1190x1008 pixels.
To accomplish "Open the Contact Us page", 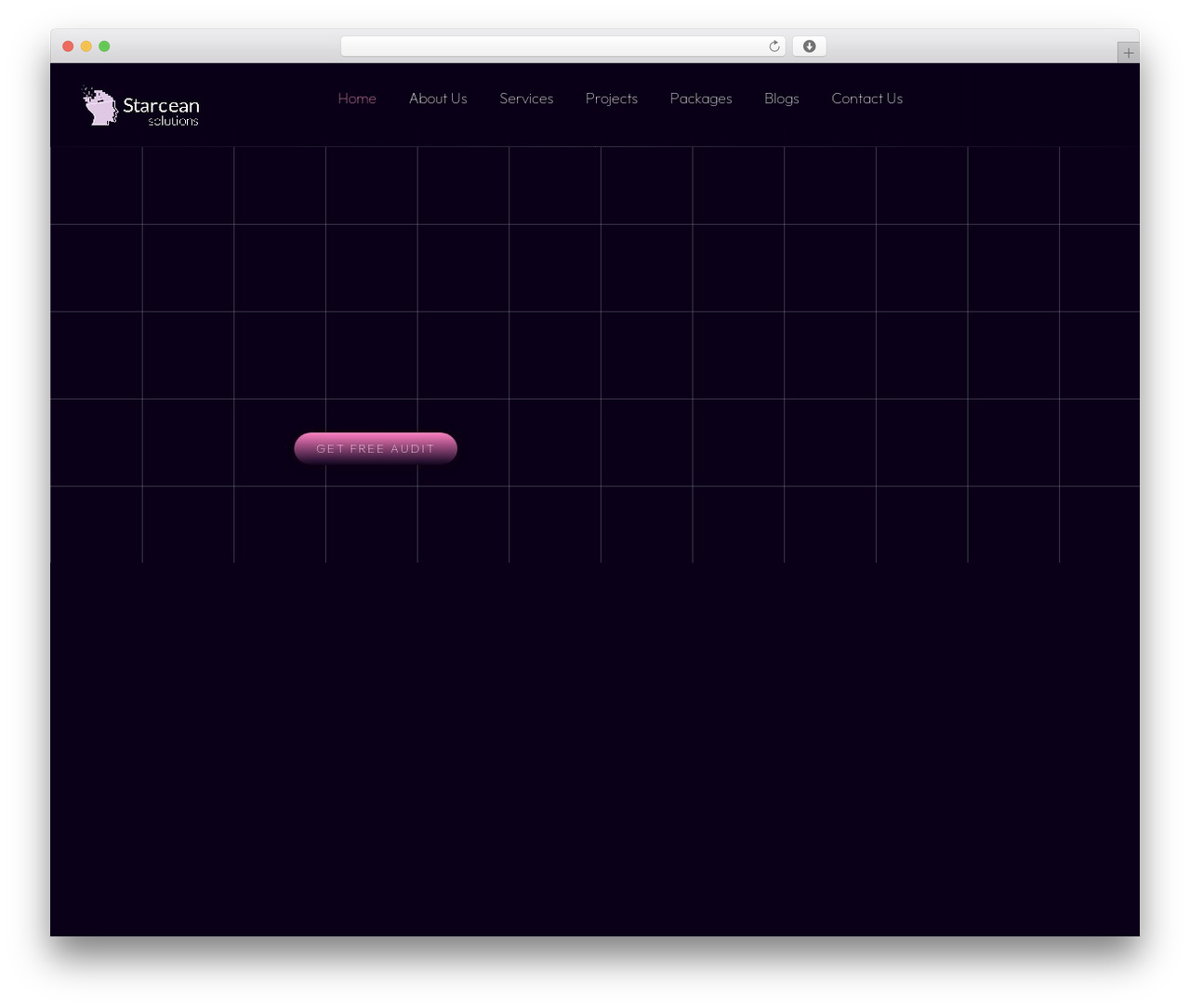I will [x=867, y=99].
